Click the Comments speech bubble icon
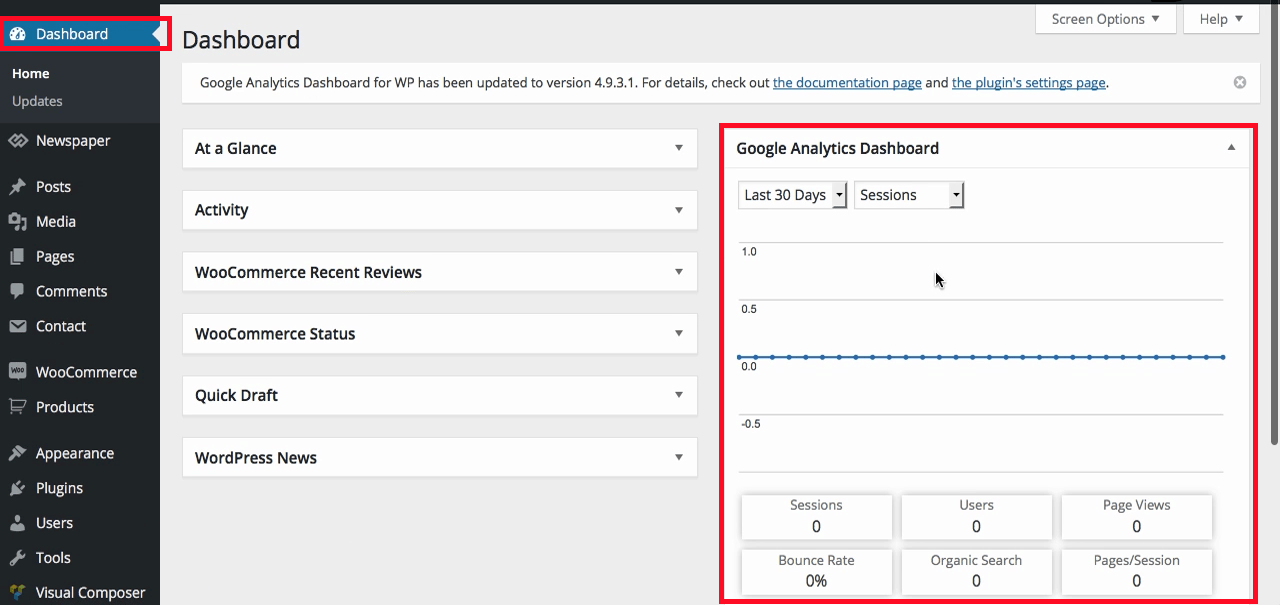 point(17,292)
